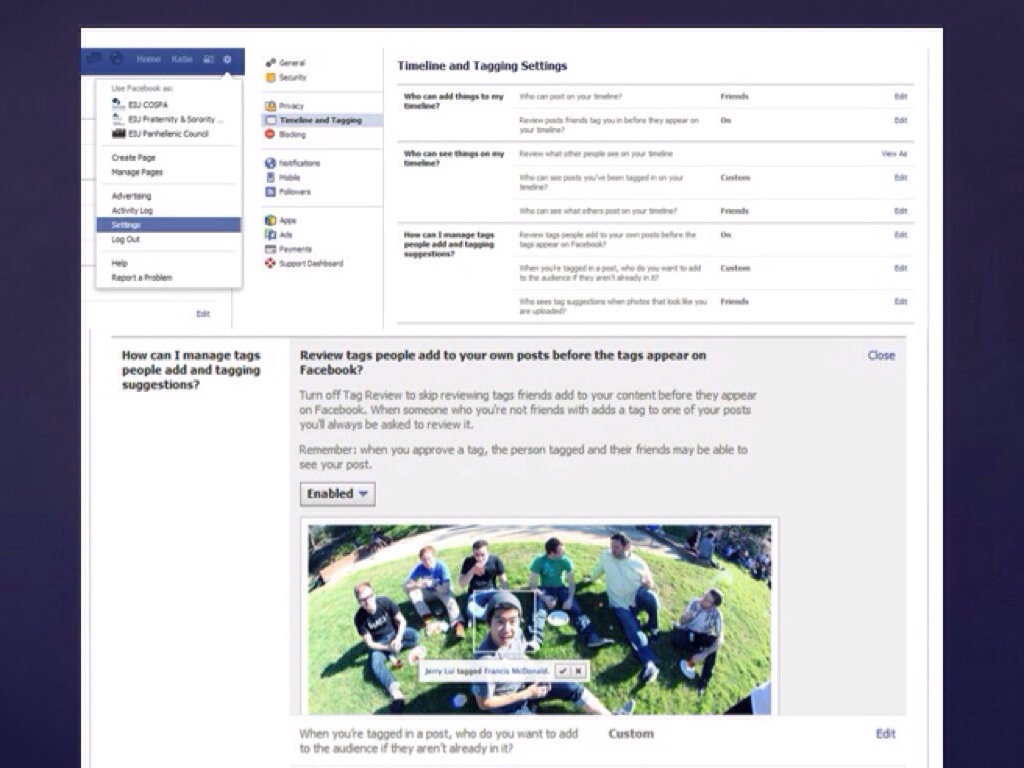This screenshot has height=768, width=1024.
Task: Click the Payments card icon in the sidebar
Action: [270, 249]
